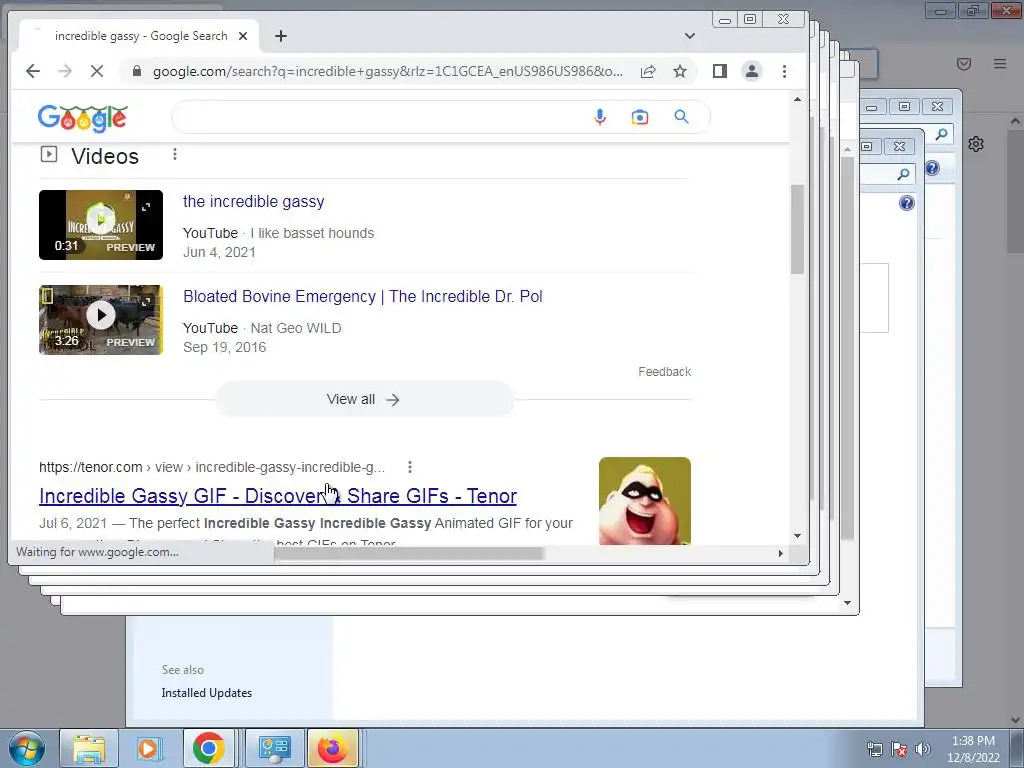The image size is (1024, 768).
Task: Click upper help question-mark icon in background window
Action: click(932, 168)
